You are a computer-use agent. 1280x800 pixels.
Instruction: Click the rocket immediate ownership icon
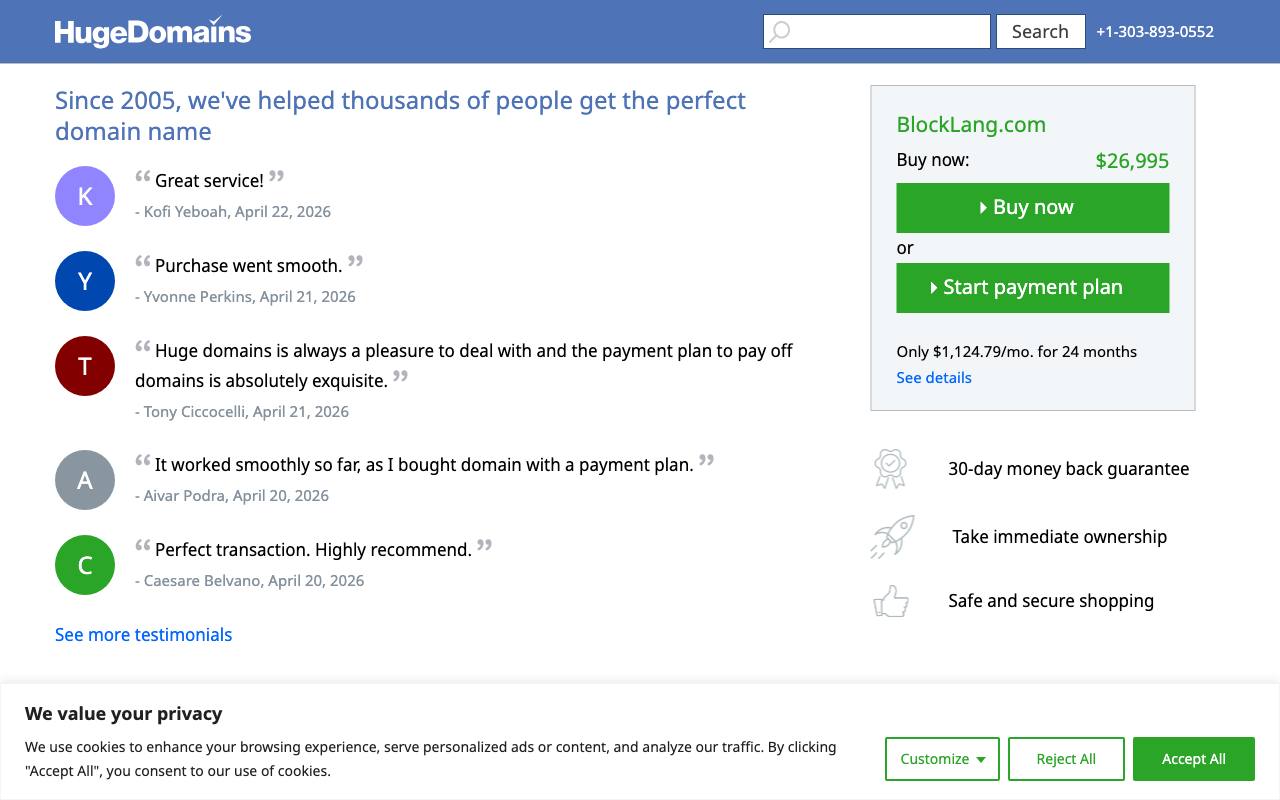[892, 537]
